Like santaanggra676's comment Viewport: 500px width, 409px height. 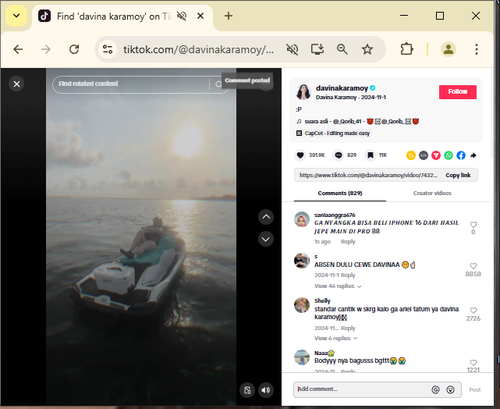point(473,225)
